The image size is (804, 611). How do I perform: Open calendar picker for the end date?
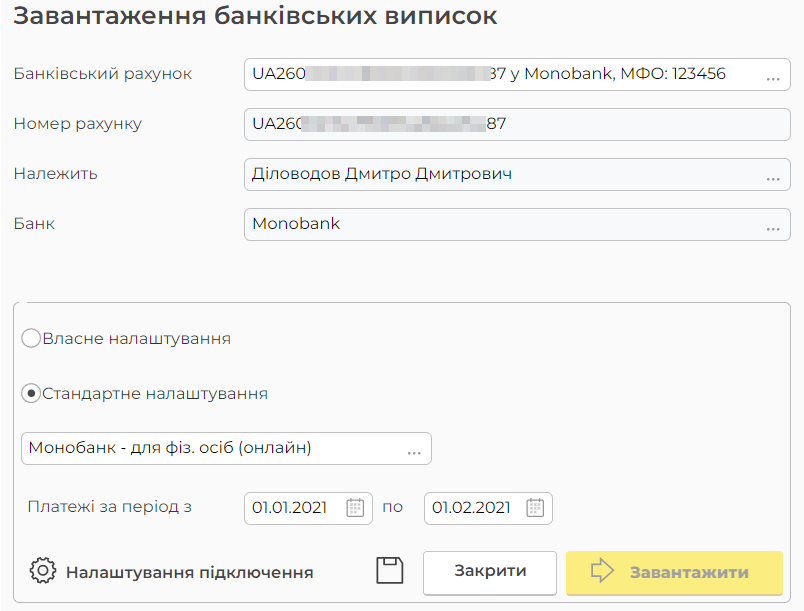(535, 508)
